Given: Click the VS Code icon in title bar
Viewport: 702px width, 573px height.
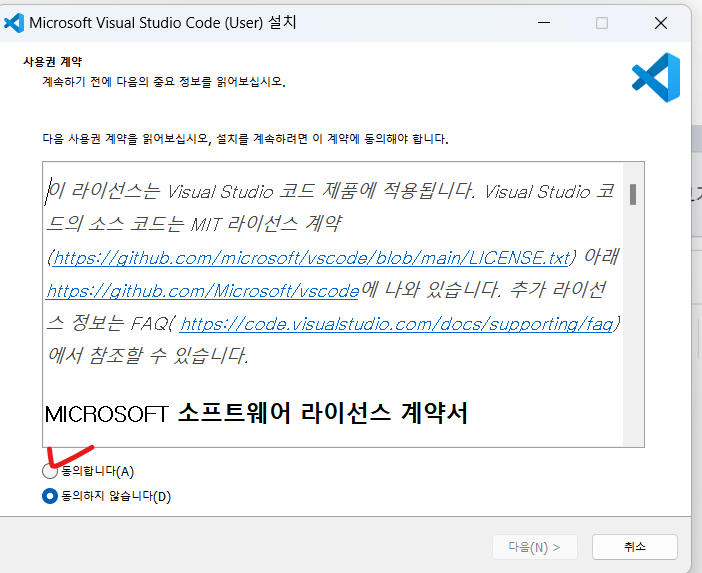Looking at the screenshot, I should click(x=14, y=23).
